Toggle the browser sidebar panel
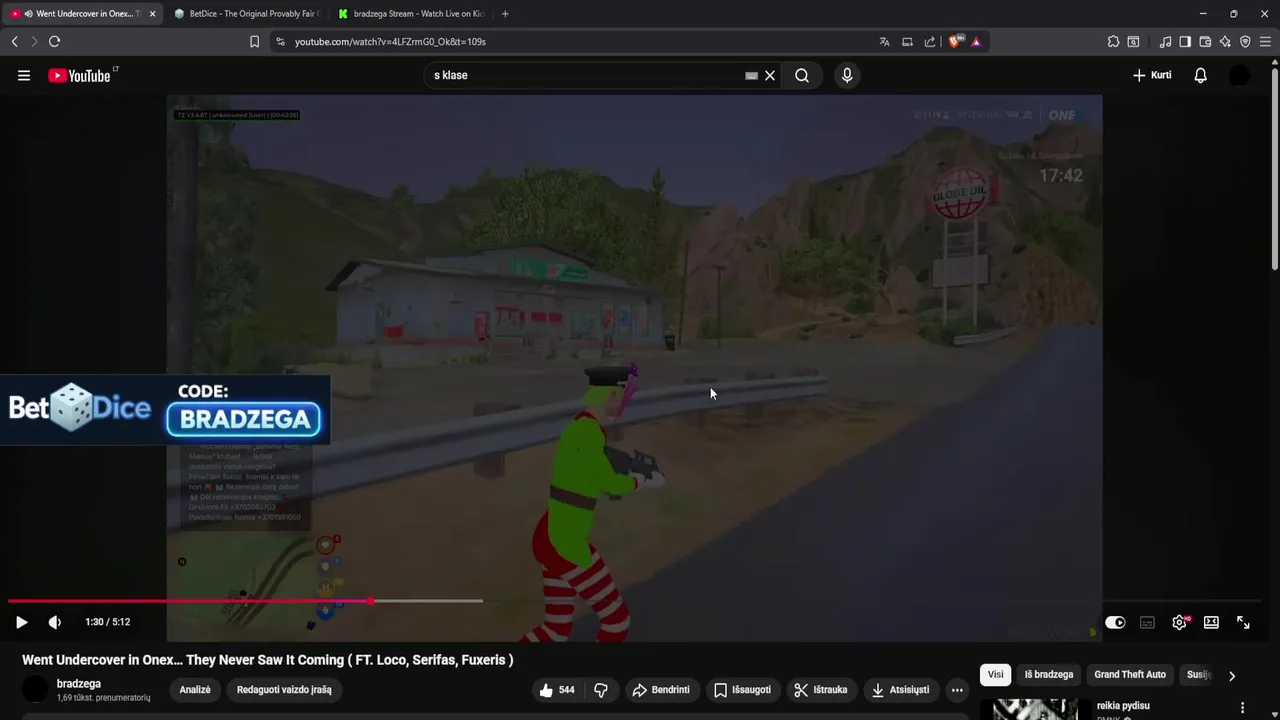The image size is (1280, 720). pos(1185,42)
